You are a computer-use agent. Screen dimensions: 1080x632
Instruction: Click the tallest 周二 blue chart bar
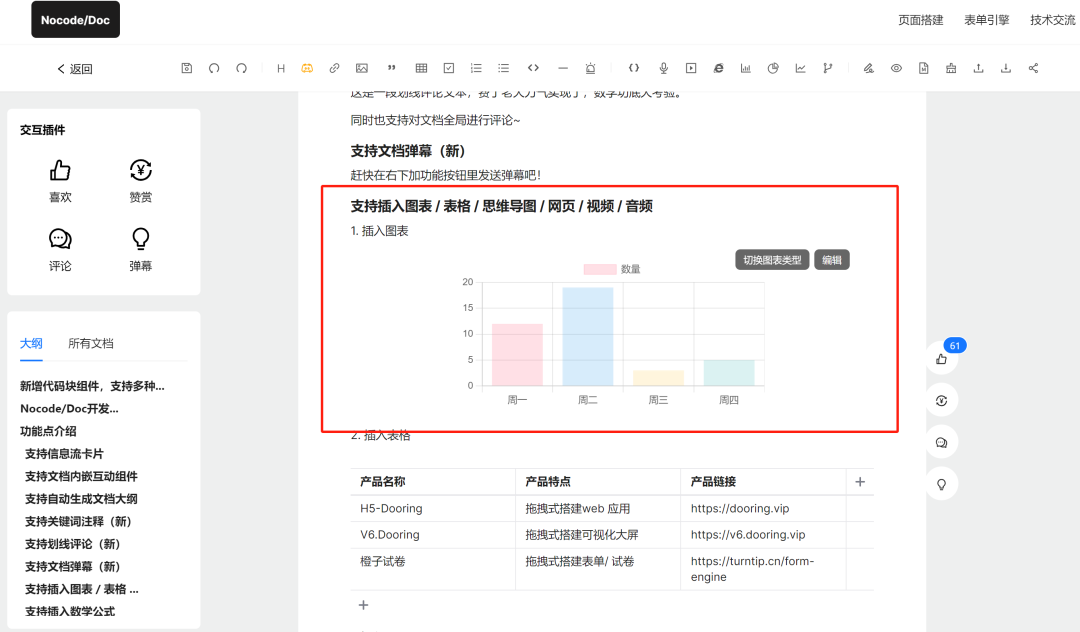[587, 336]
